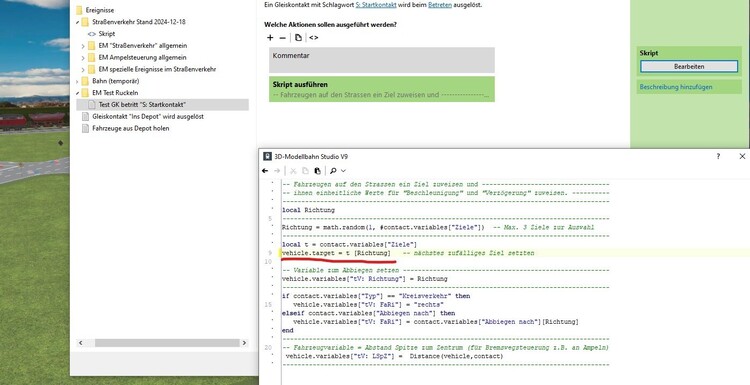Click the greyed-out forward arrow in script editor
This screenshot has width=750, height=385.
click(x=276, y=171)
